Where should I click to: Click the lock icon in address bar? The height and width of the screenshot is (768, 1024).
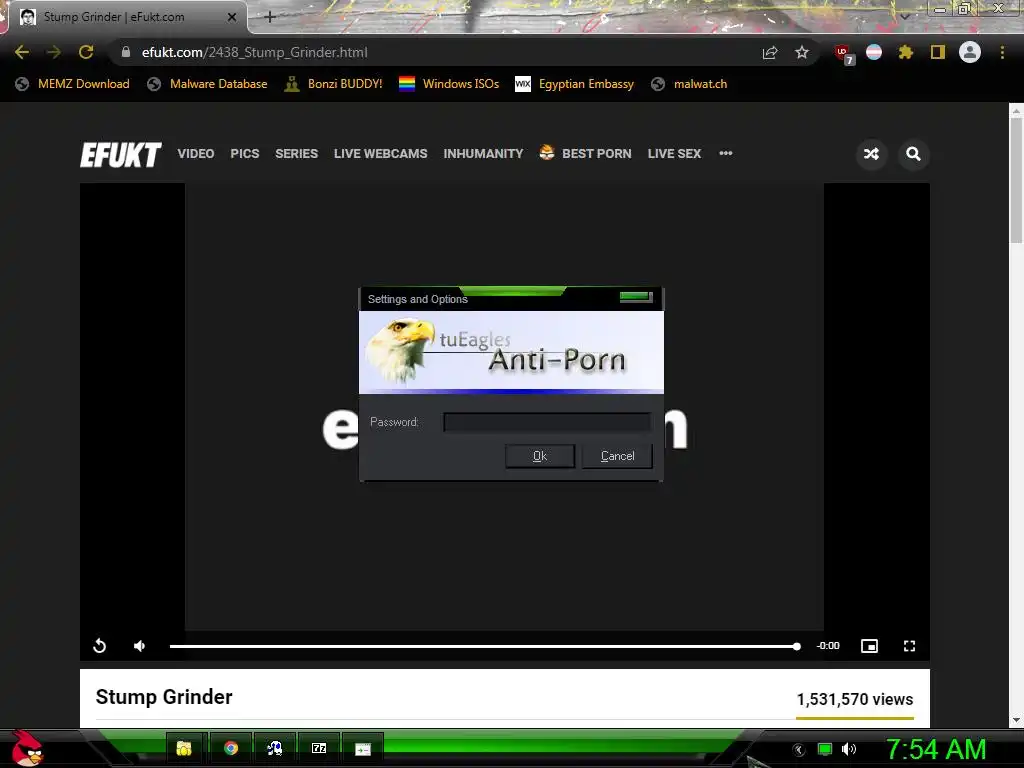pos(126,52)
